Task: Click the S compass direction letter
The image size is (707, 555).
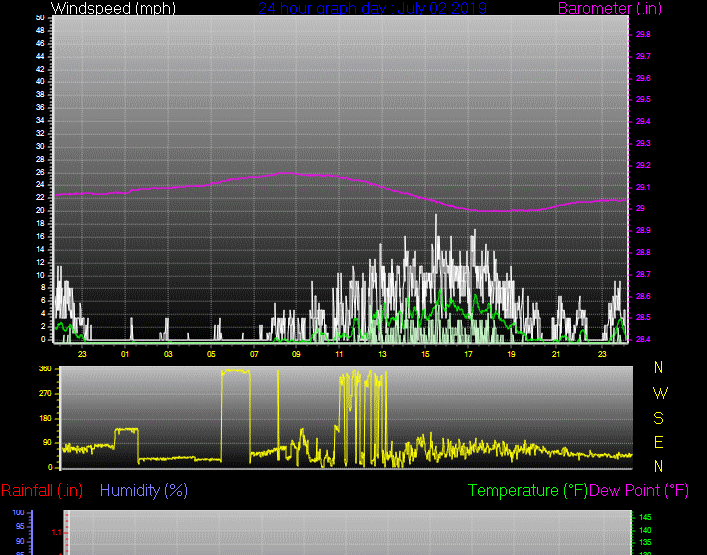Action: pos(660,418)
